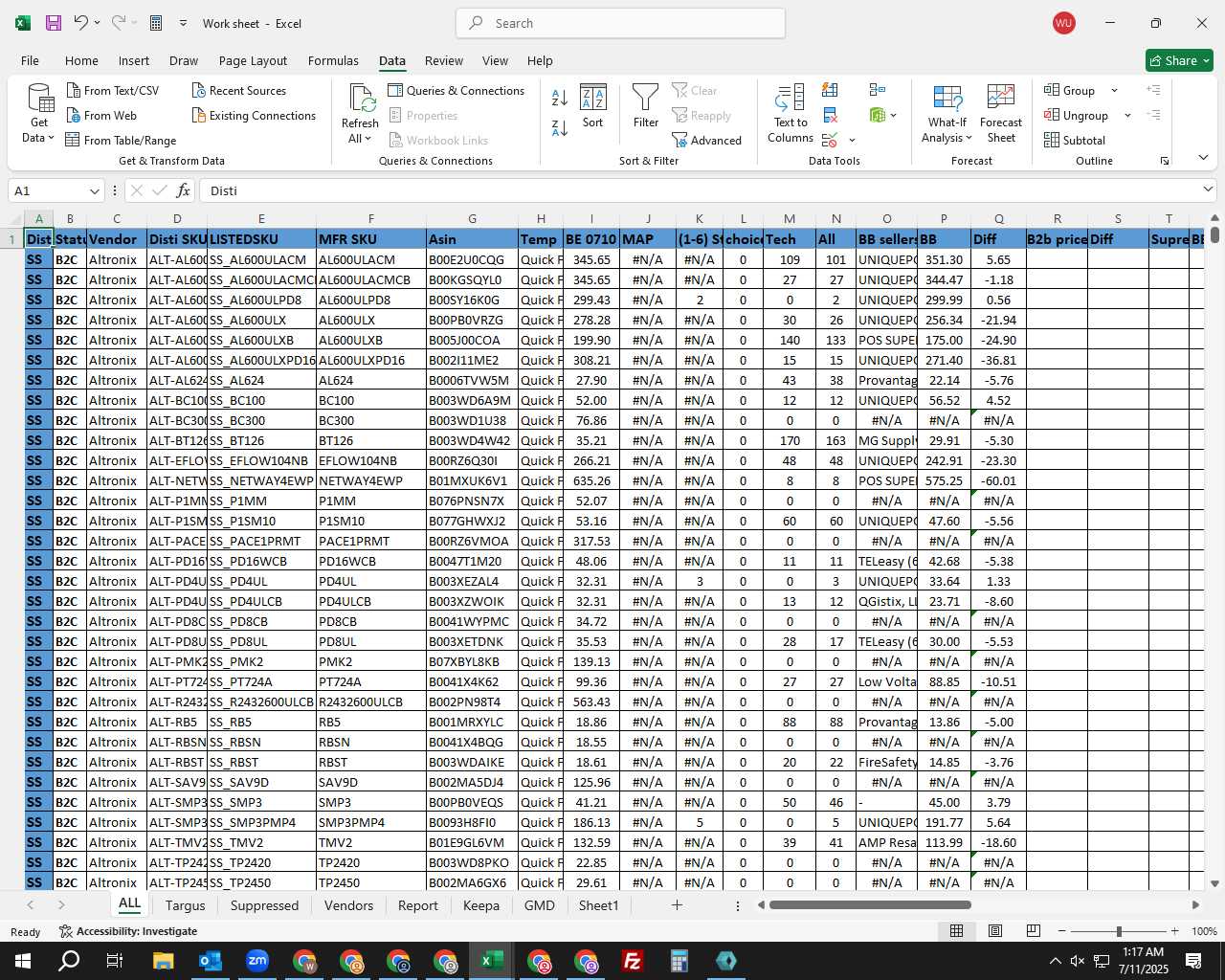The width and height of the screenshot is (1225, 980).
Task: Click Accessibility: Investigate status
Action: point(128,931)
